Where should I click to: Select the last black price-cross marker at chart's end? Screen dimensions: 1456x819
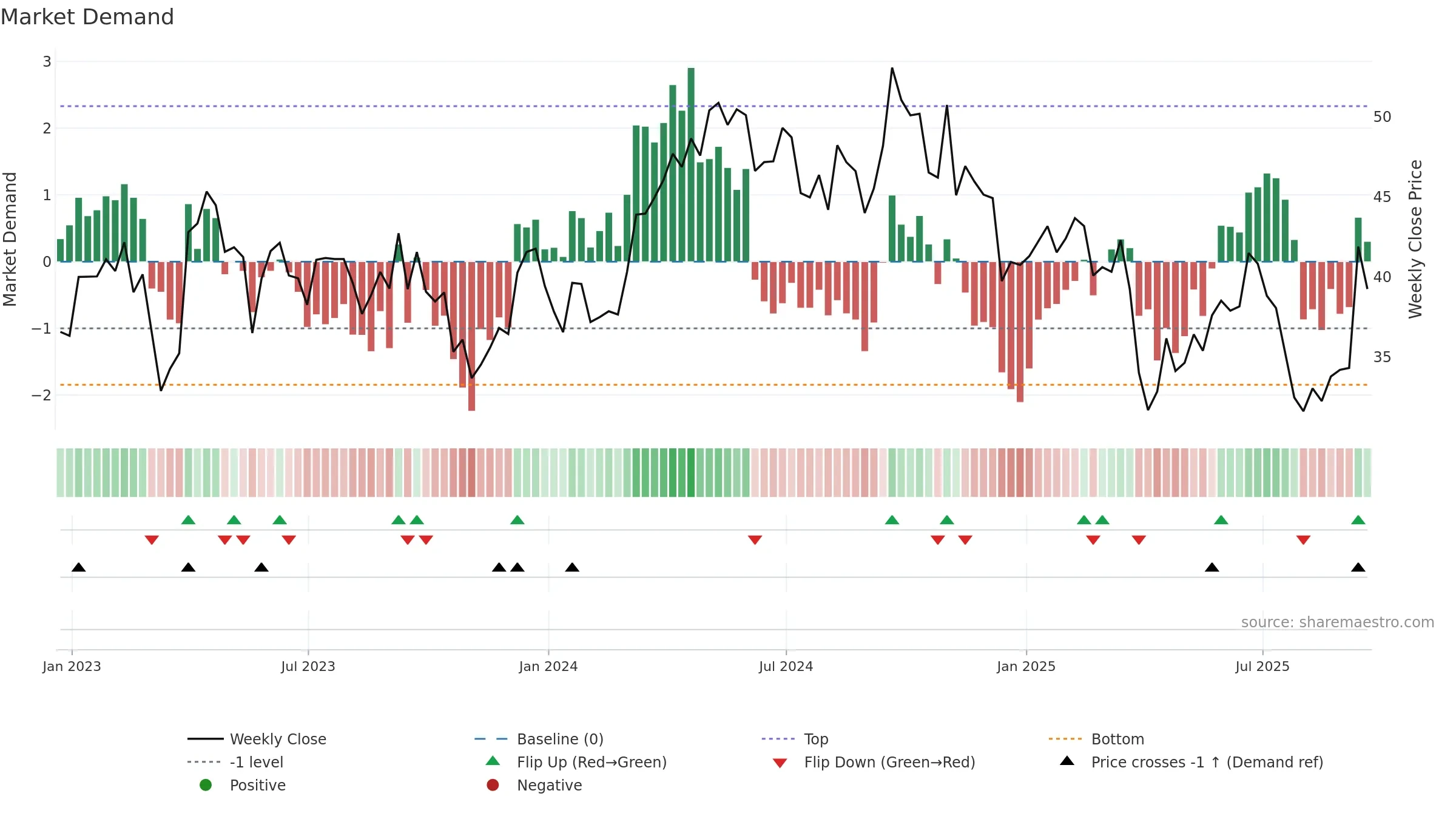(1358, 567)
